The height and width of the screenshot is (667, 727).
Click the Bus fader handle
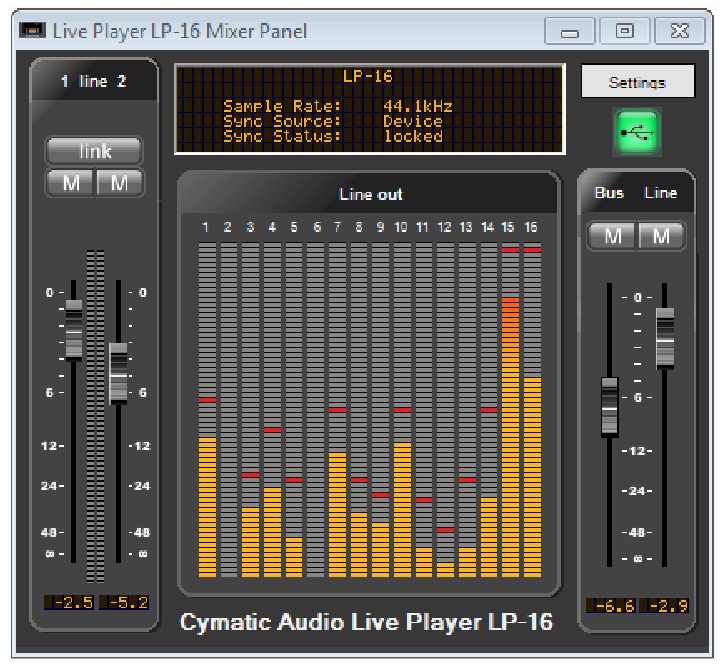(610, 407)
